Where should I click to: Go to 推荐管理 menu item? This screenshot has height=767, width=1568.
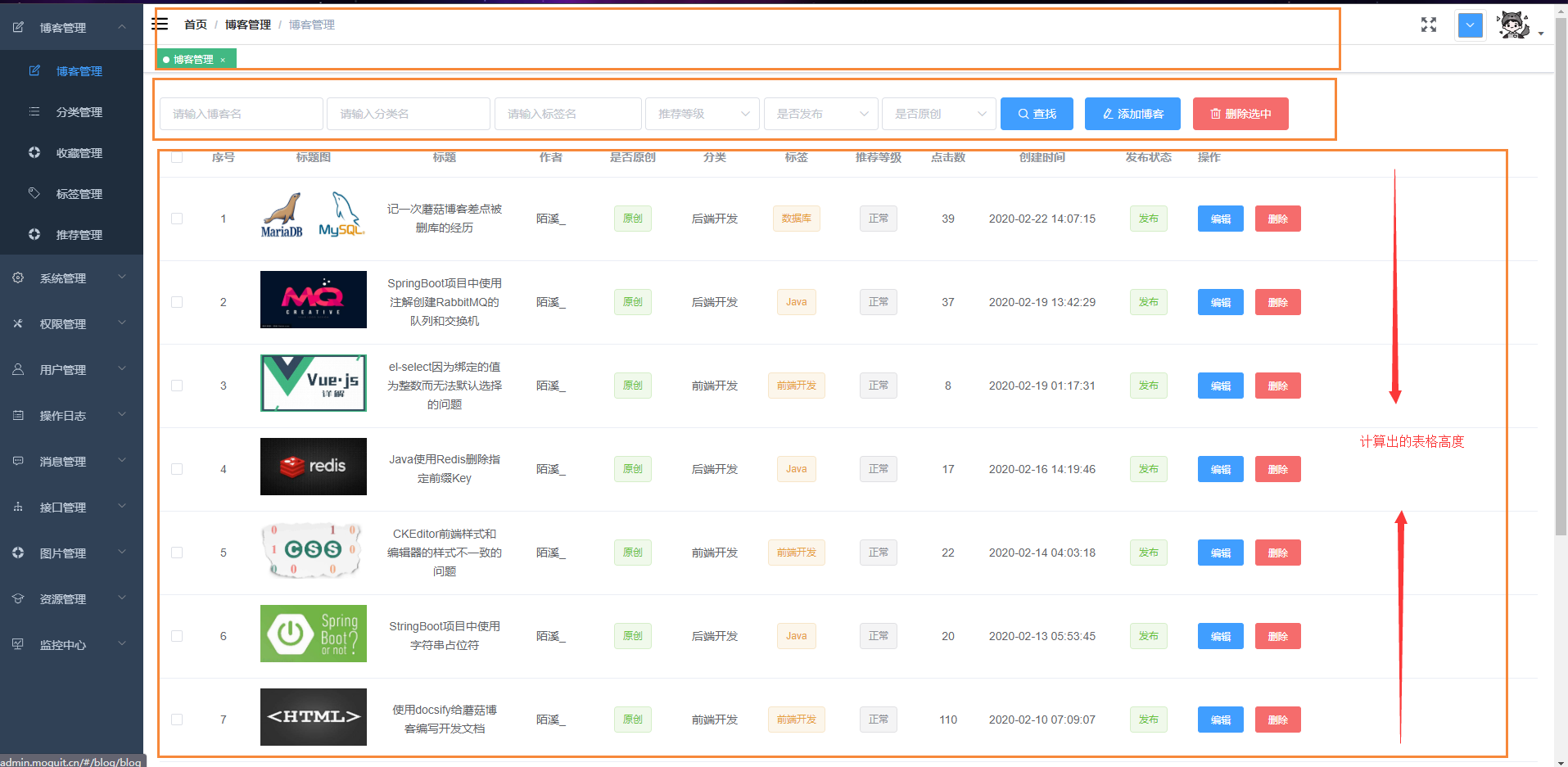[x=79, y=235]
